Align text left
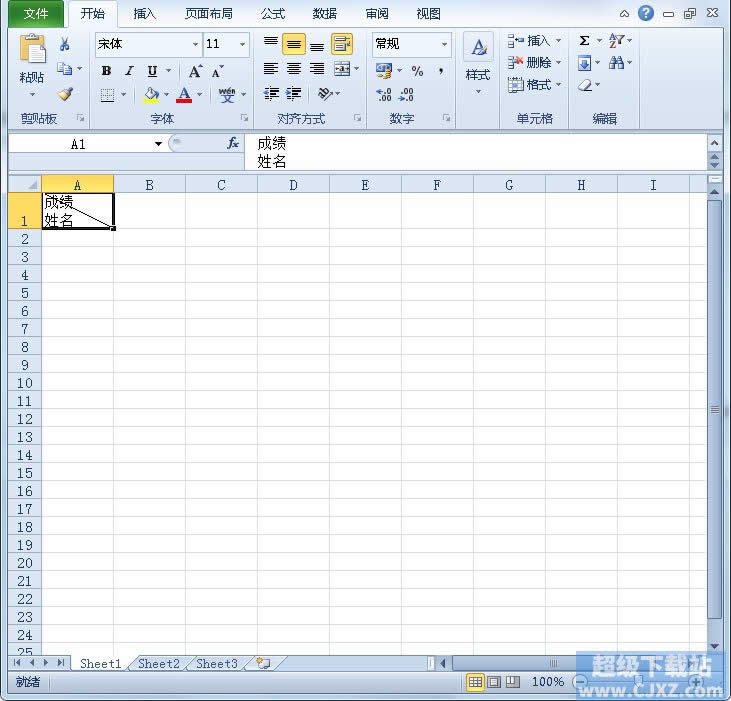 click(271, 69)
